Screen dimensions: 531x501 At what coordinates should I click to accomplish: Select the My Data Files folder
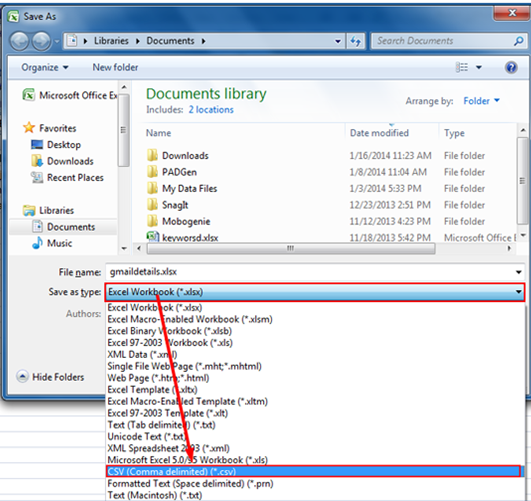point(182,188)
